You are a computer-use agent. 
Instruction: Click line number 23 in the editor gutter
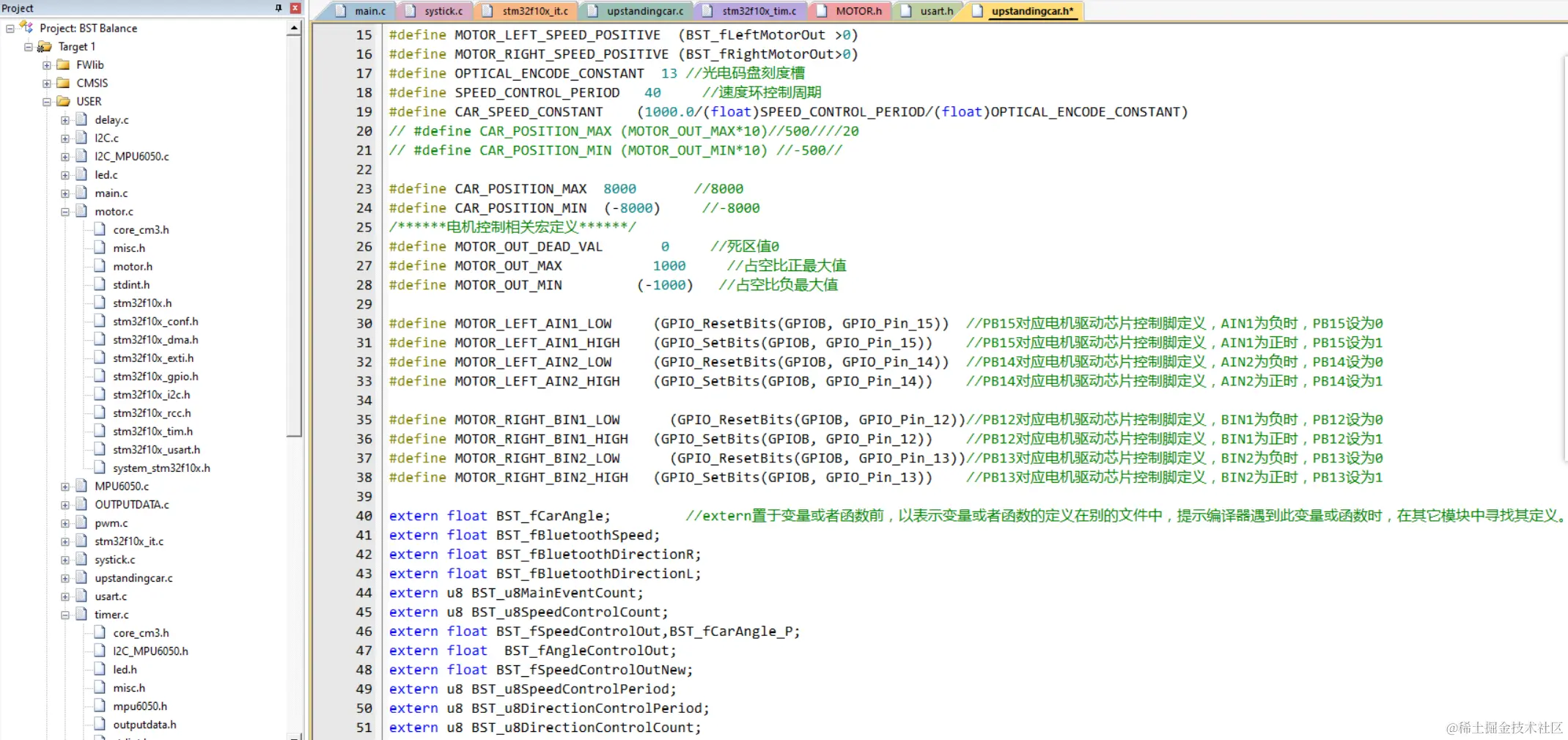[x=364, y=189]
